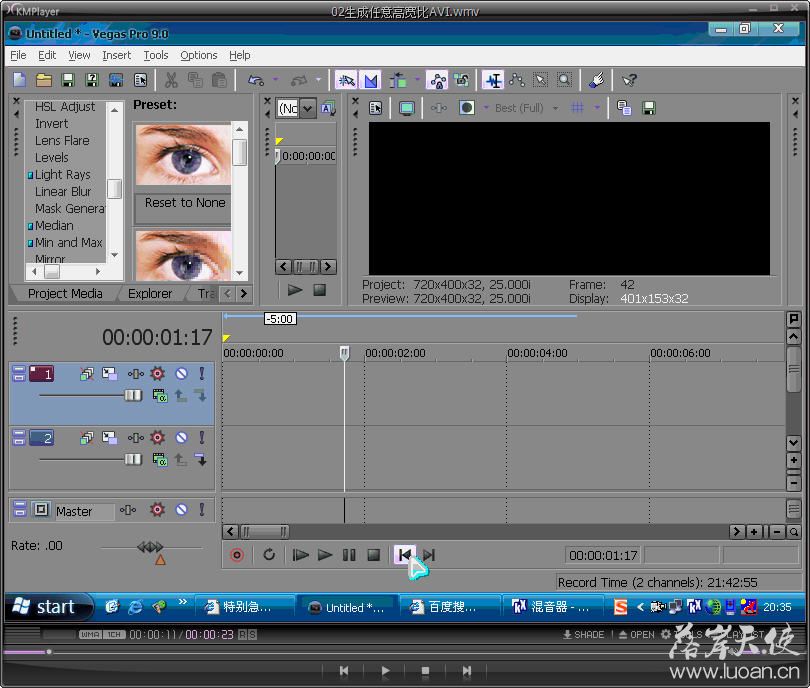Screen dimensions: 810x688
Task: Select the Median effect in list
Action: 54,226
